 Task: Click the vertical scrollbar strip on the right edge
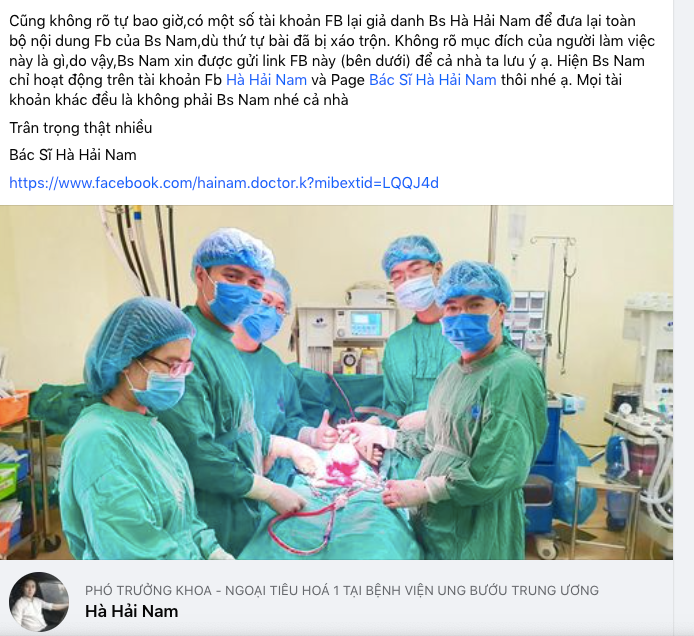684,318
